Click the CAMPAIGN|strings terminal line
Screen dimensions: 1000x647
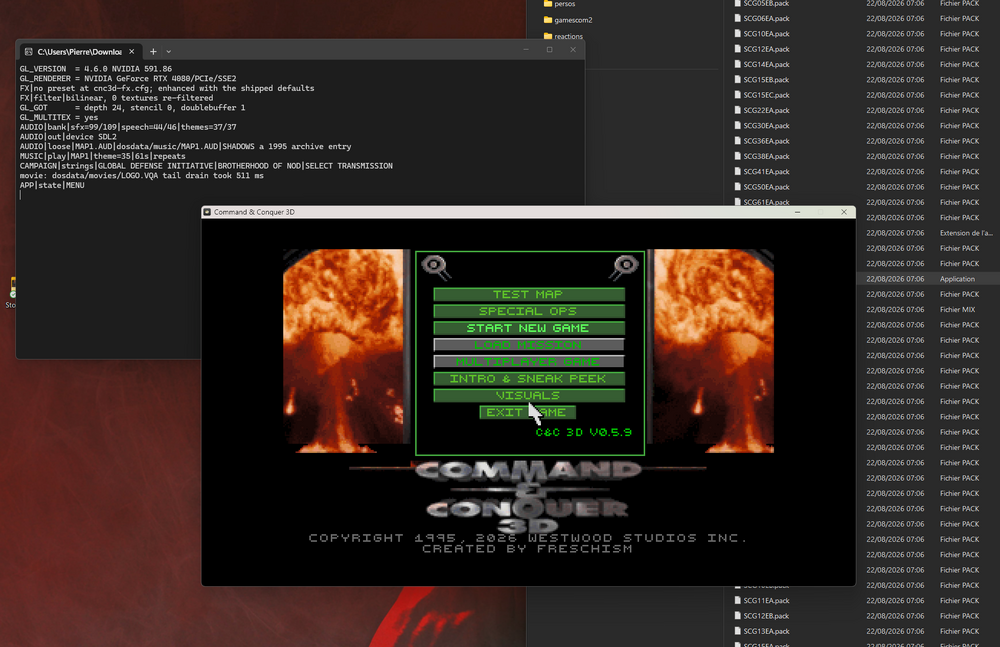(x=206, y=166)
